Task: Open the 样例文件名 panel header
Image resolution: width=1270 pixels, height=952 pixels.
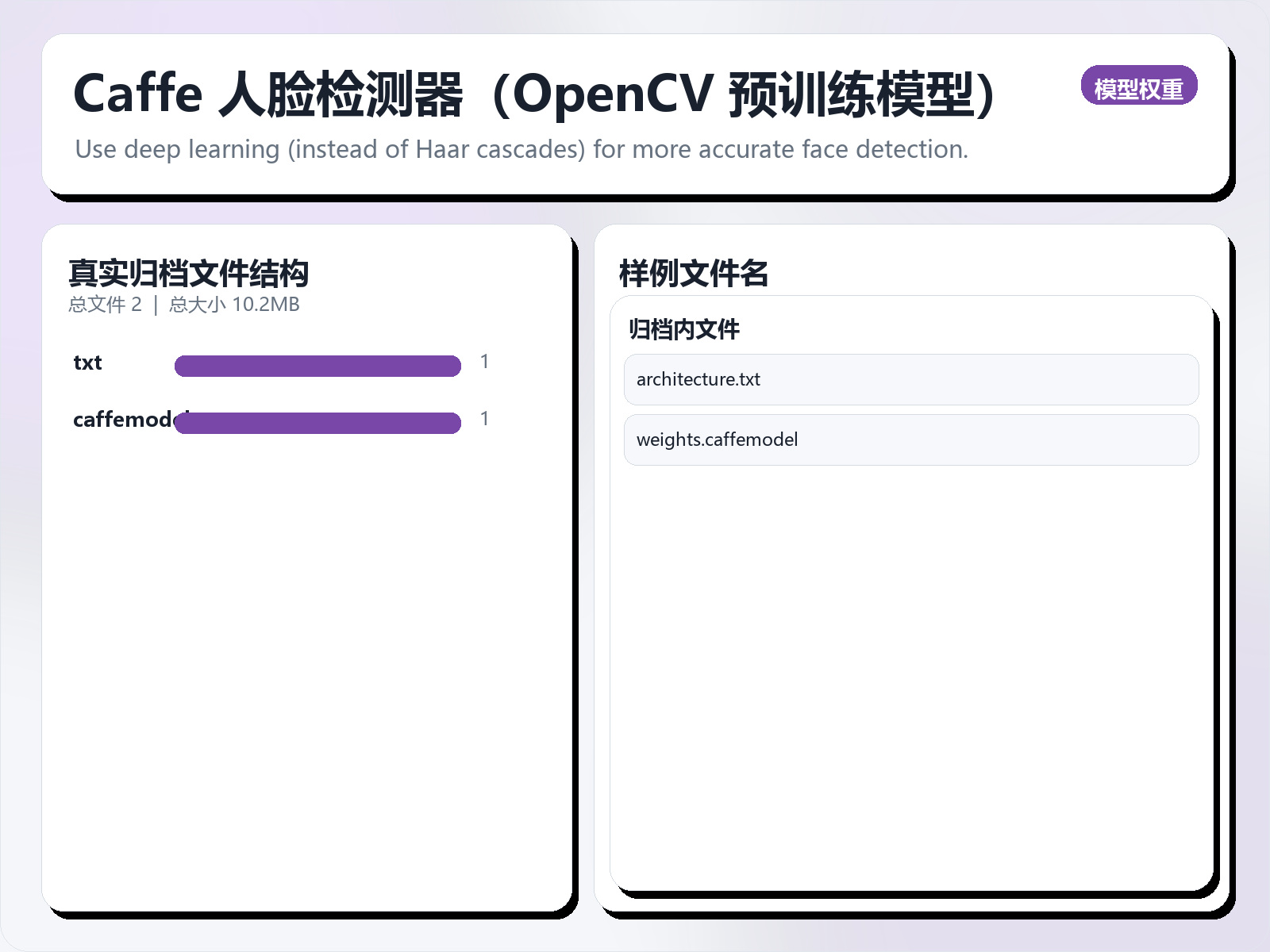Action: coord(695,272)
